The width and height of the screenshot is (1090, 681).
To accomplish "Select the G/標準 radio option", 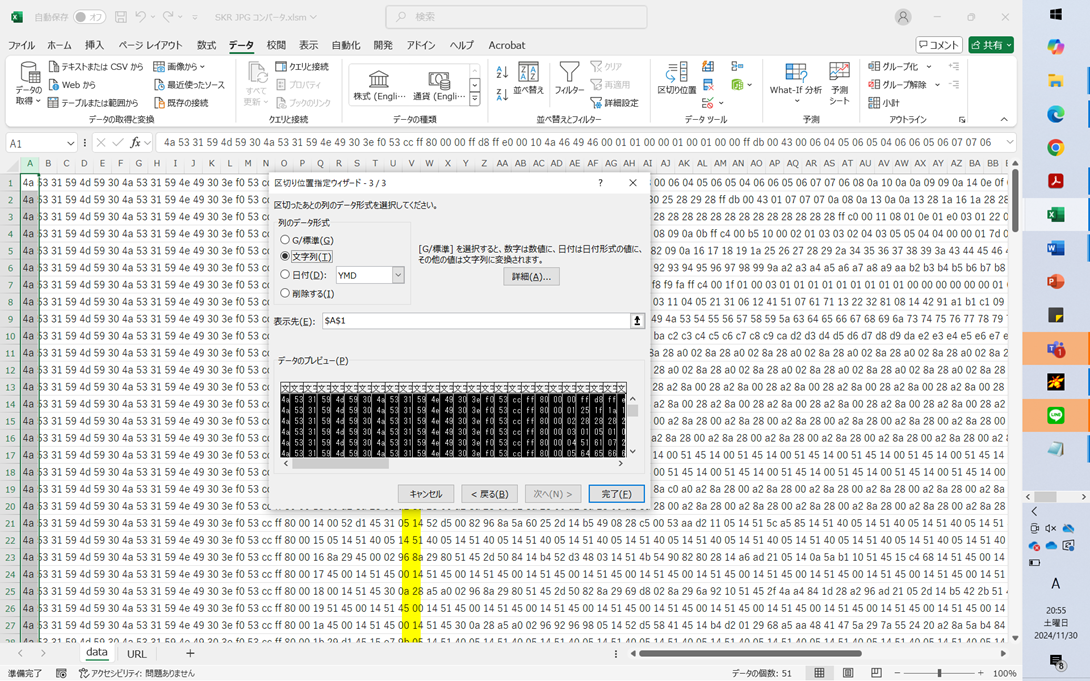I will coord(285,240).
